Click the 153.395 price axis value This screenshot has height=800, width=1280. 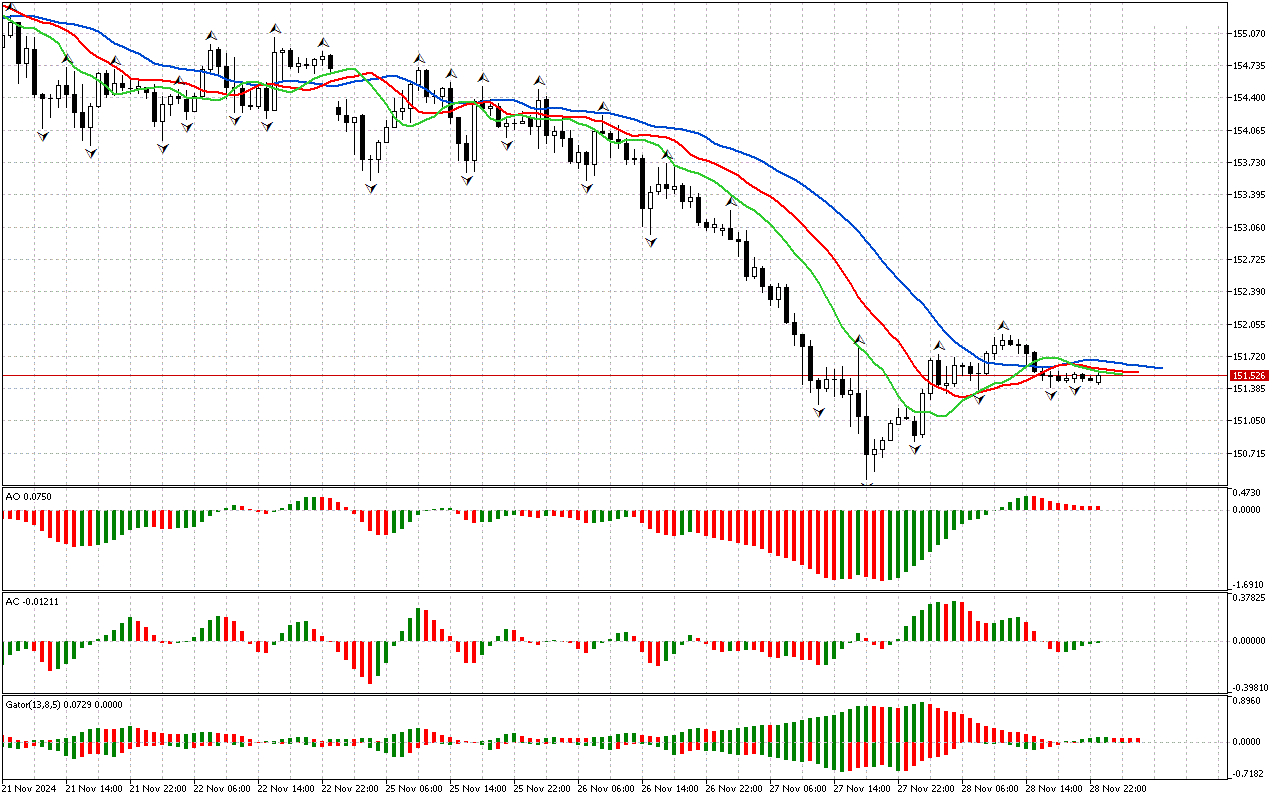coord(1251,195)
